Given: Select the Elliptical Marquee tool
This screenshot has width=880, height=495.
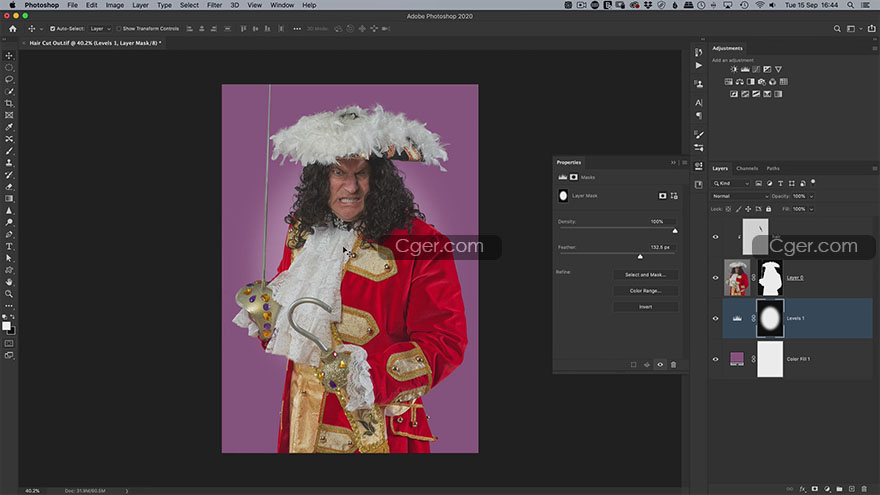Looking at the screenshot, I should tap(9, 67).
